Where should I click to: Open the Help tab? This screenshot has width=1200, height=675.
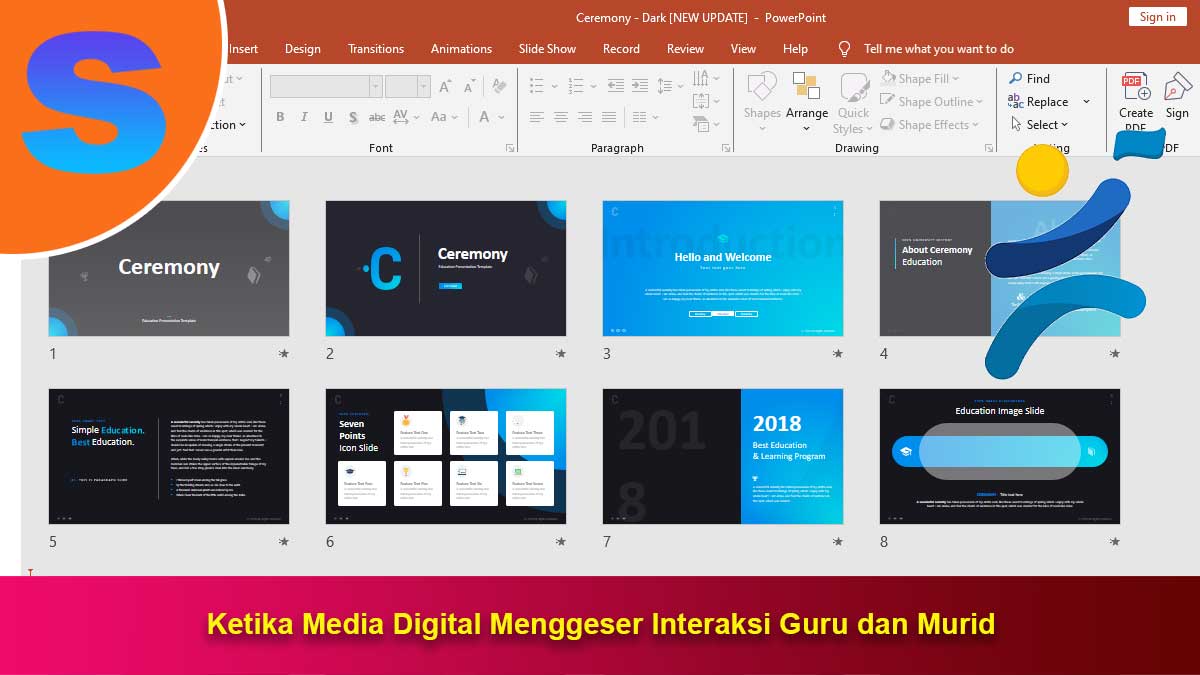point(795,48)
